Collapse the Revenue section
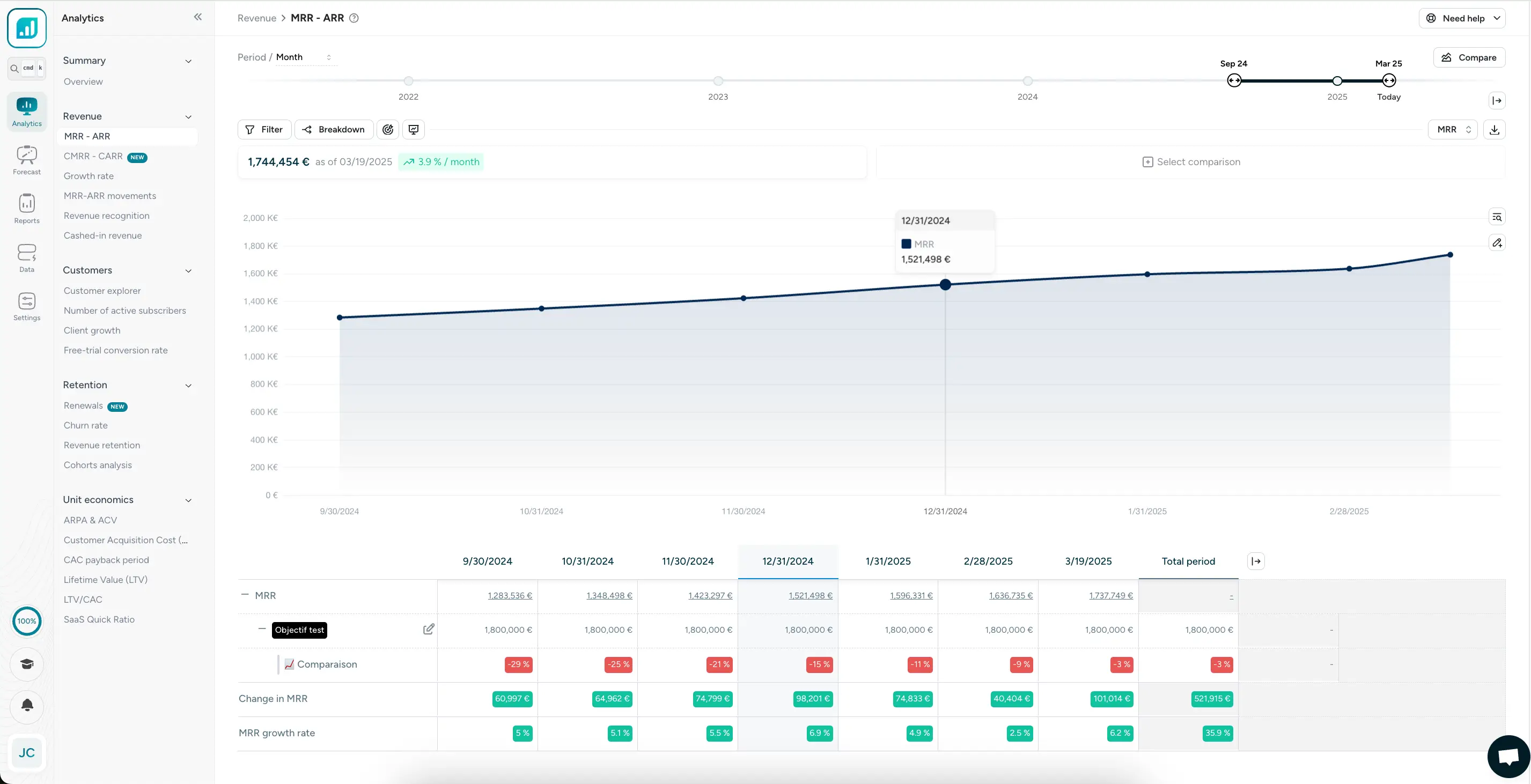The image size is (1531, 784). [188, 117]
